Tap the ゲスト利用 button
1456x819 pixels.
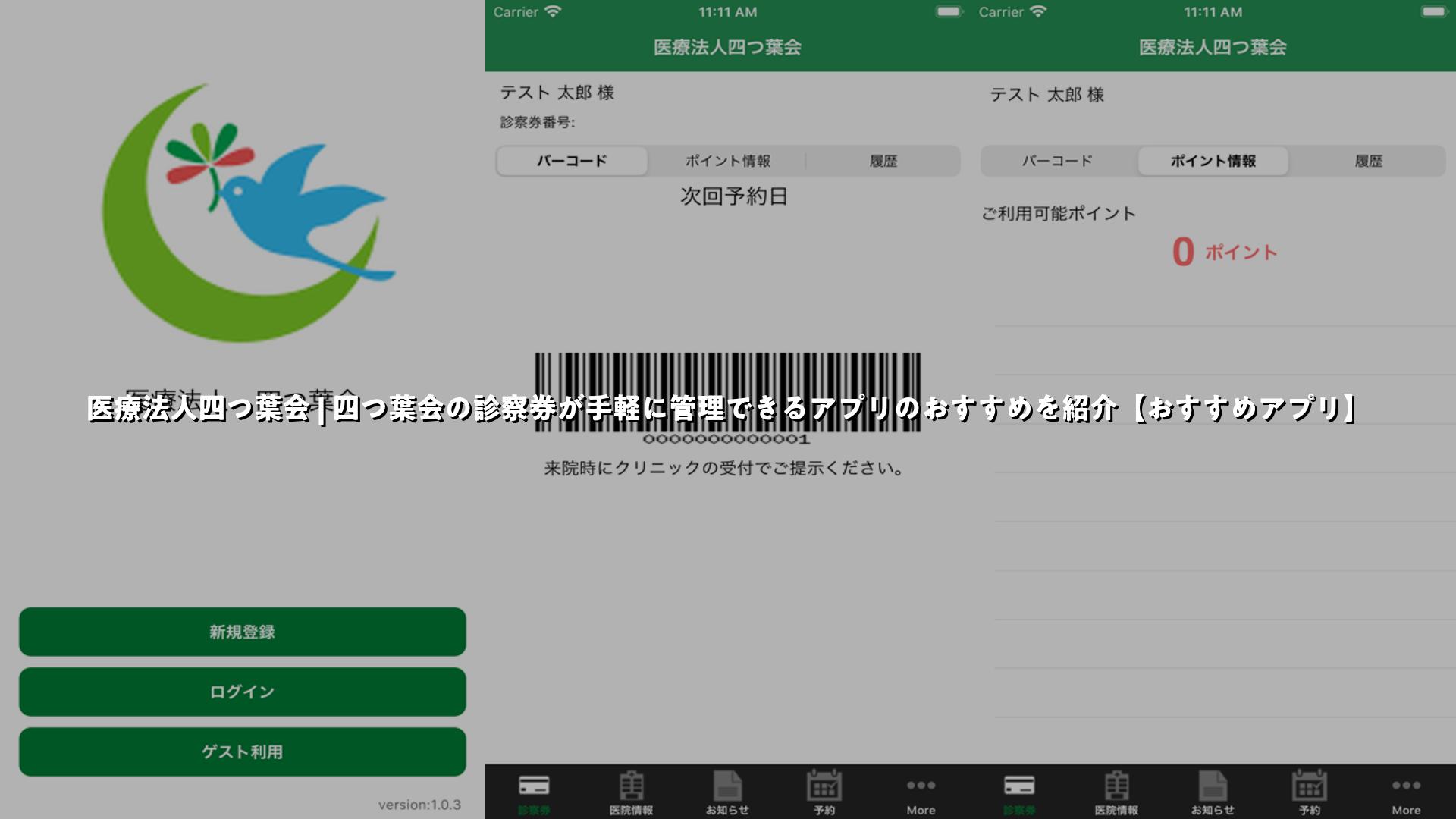coord(243,752)
